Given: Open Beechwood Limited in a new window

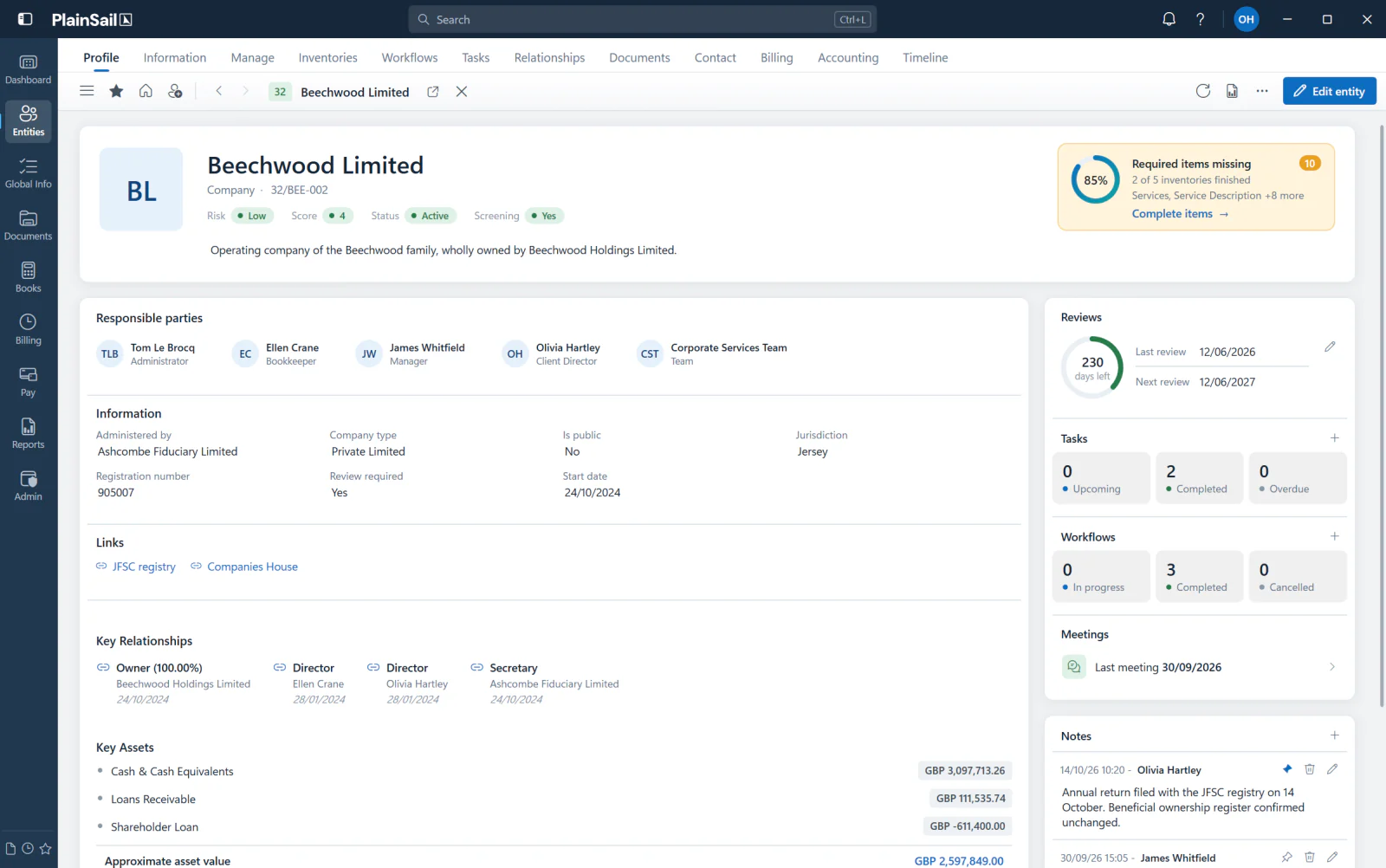Looking at the screenshot, I should [433, 92].
